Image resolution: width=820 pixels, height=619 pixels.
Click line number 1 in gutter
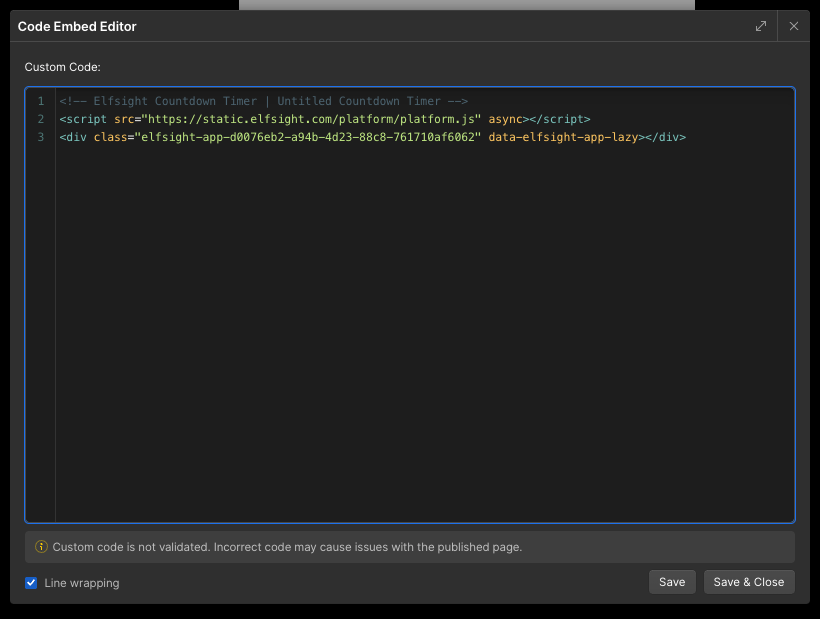(x=41, y=101)
